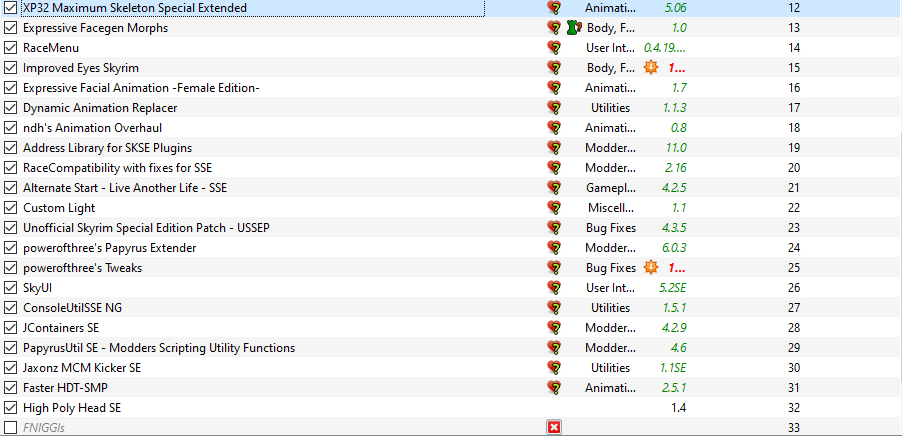Uncheck the High Poly Head SE mod
The width and height of the screenshot is (902, 436).
click(x=10, y=408)
